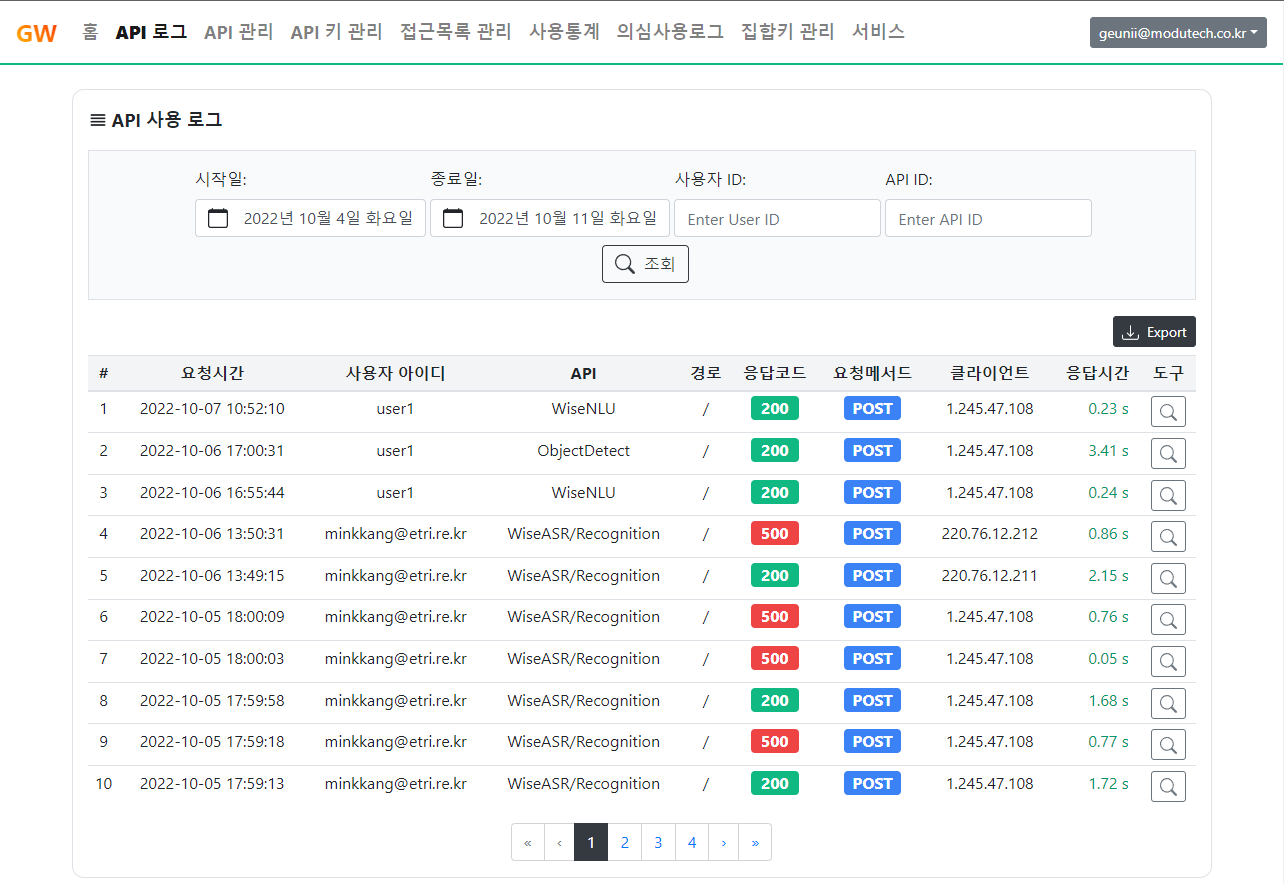The height and width of the screenshot is (884, 1284).
Task: Open the API 키 관리 menu
Action: tap(336, 32)
